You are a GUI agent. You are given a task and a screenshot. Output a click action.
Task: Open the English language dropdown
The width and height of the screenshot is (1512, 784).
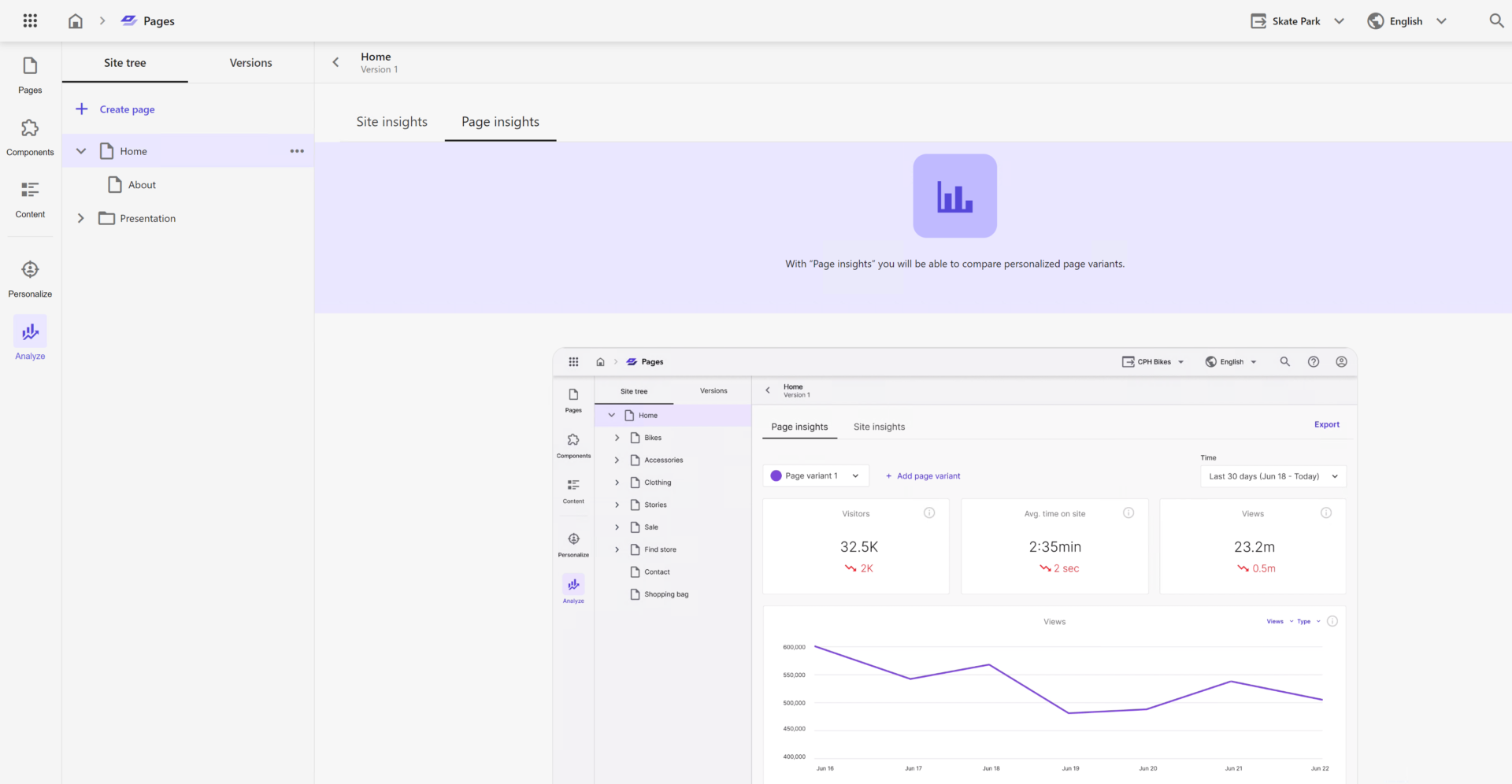pos(1406,21)
